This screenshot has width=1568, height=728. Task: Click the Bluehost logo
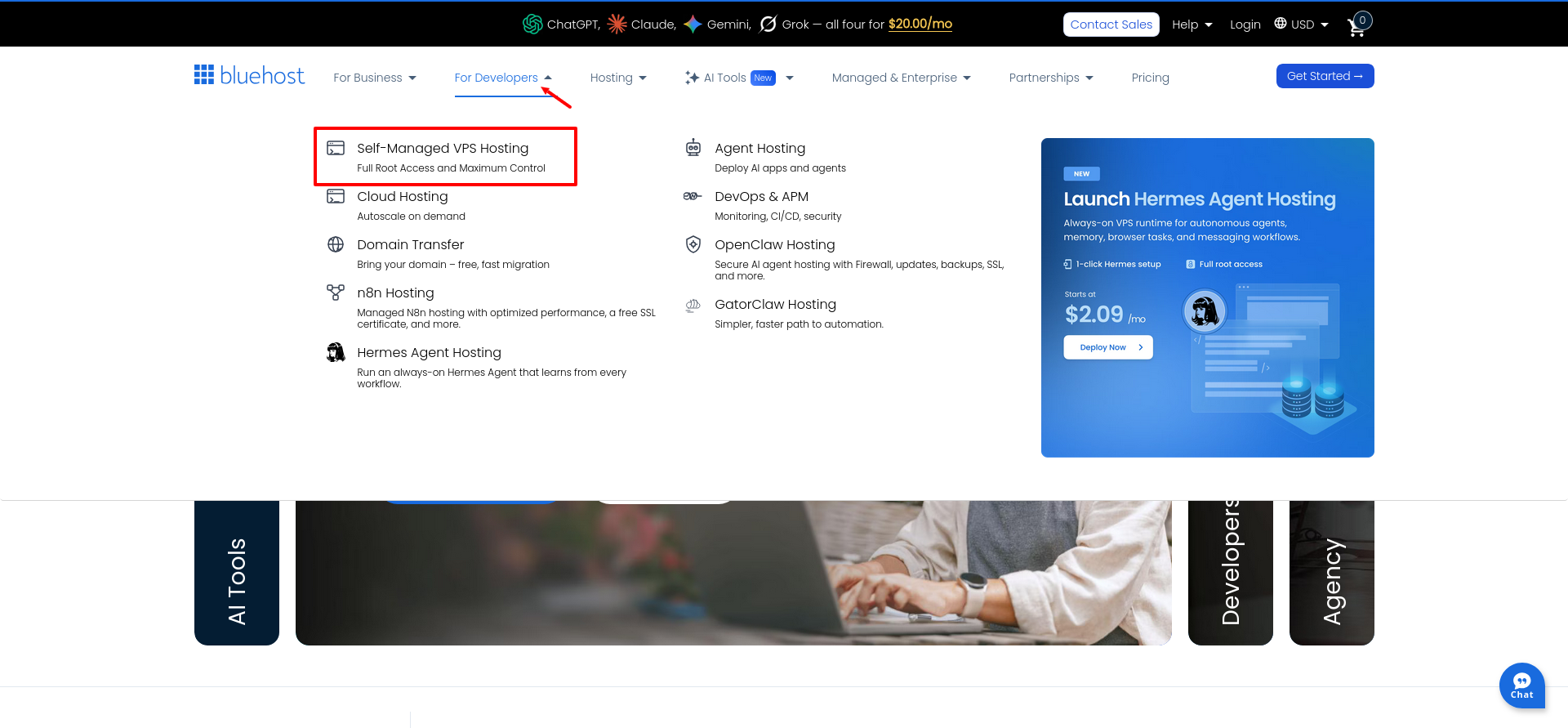click(x=249, y=76)
